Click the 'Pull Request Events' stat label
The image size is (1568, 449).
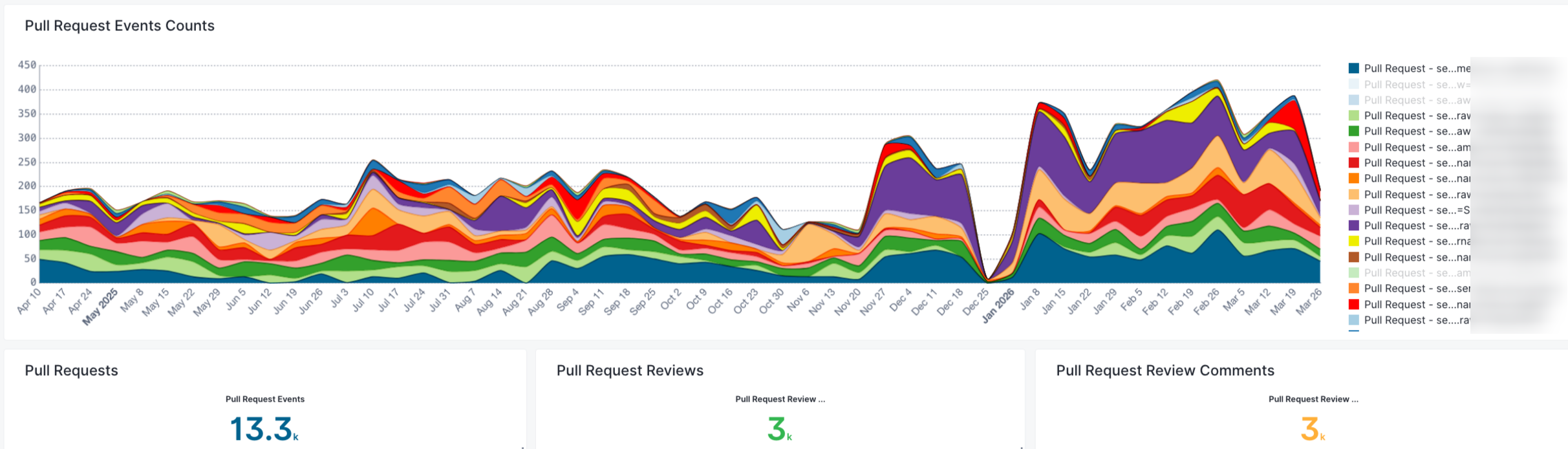pyautogui.click(x=265, y=399)
